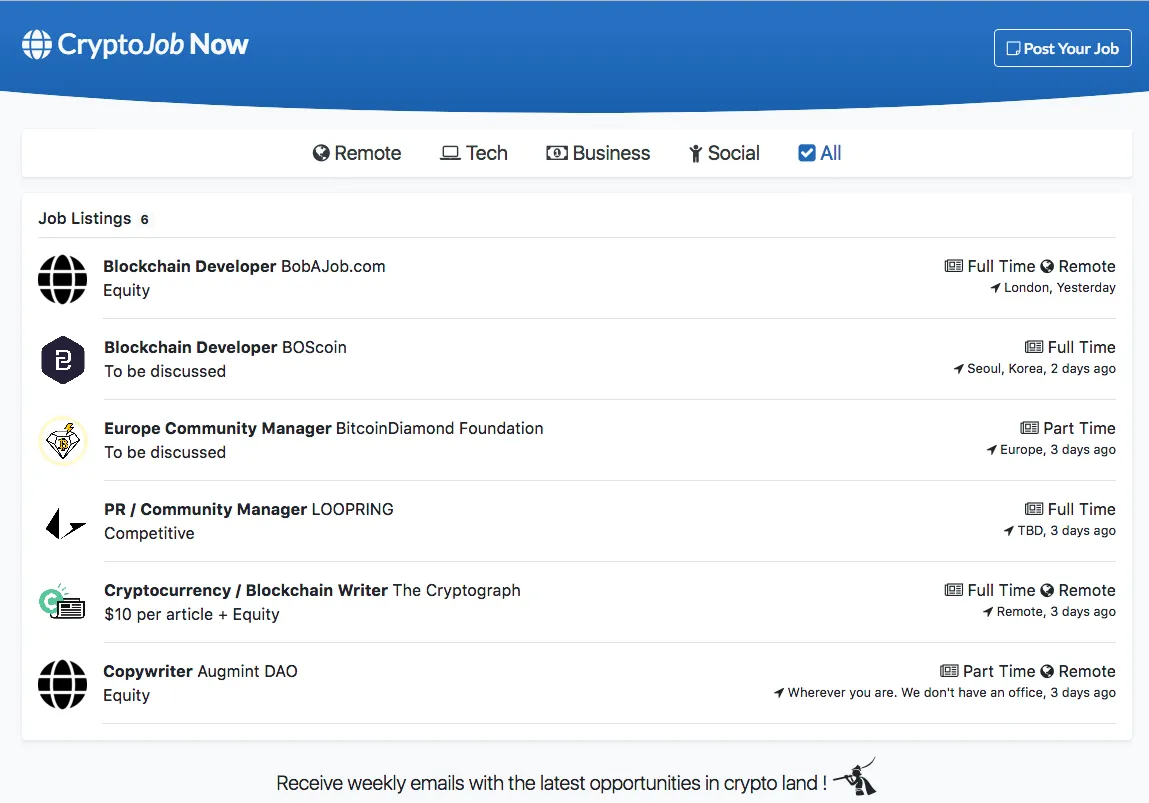Click the LOOPRING arrow logo
Screen dimensions: 1149x803
pos(65,523)
